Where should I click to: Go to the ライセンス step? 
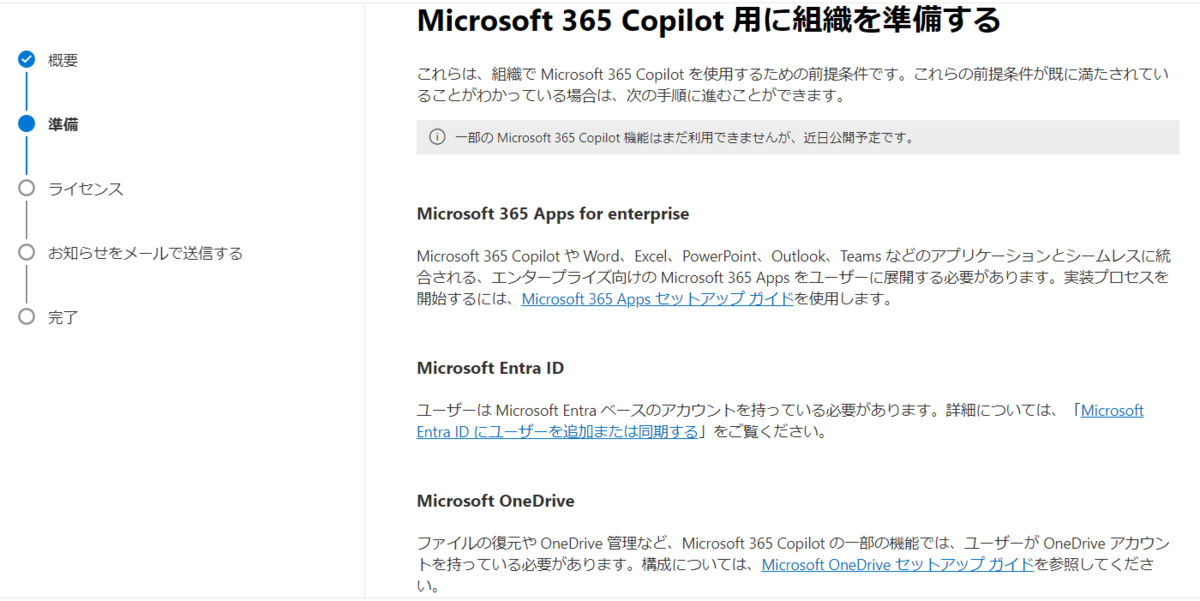pos(86,188)
